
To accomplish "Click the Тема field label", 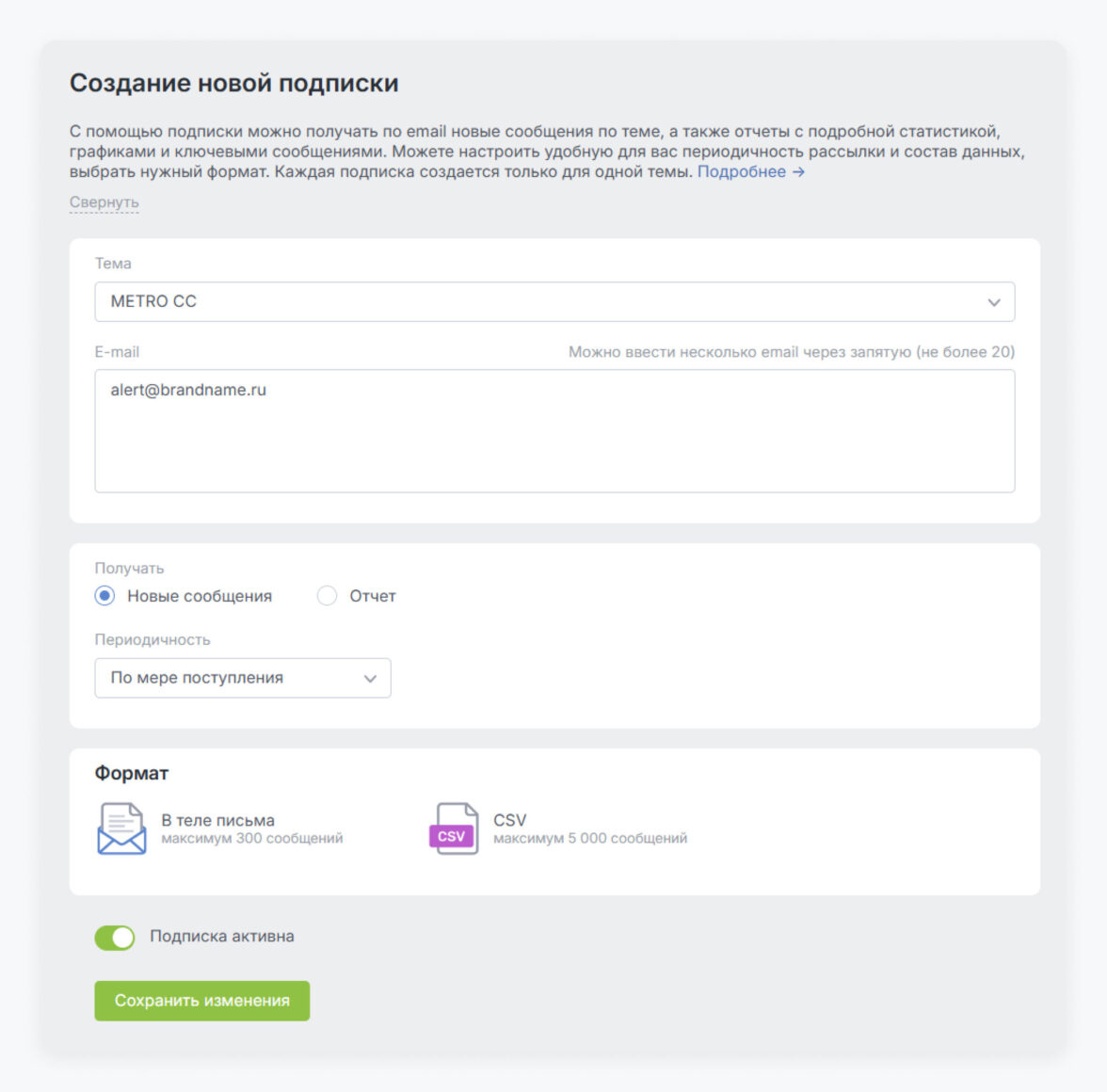I will pos(113,264).
